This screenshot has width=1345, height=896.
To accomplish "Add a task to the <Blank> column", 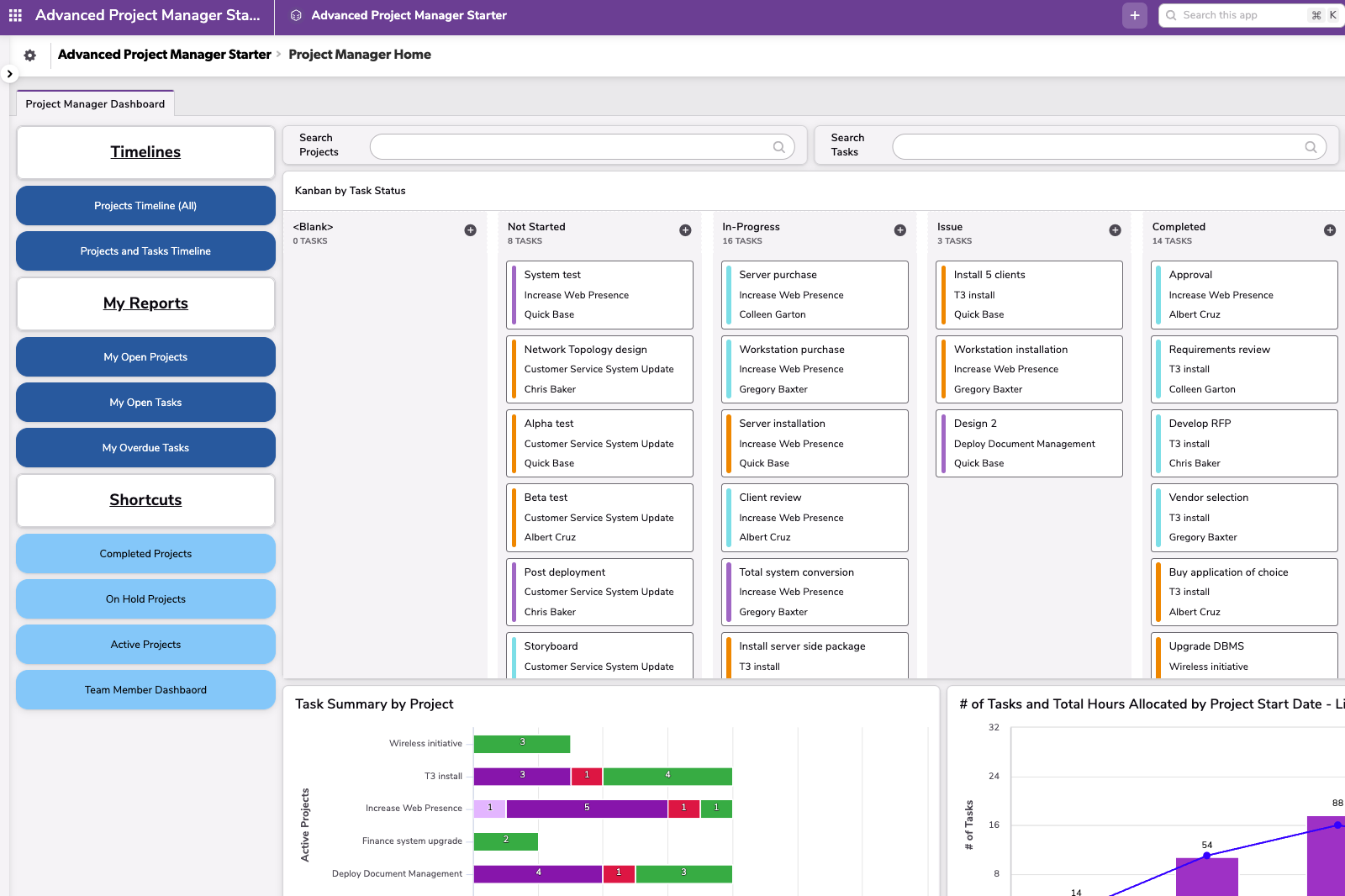I will 471,229.
